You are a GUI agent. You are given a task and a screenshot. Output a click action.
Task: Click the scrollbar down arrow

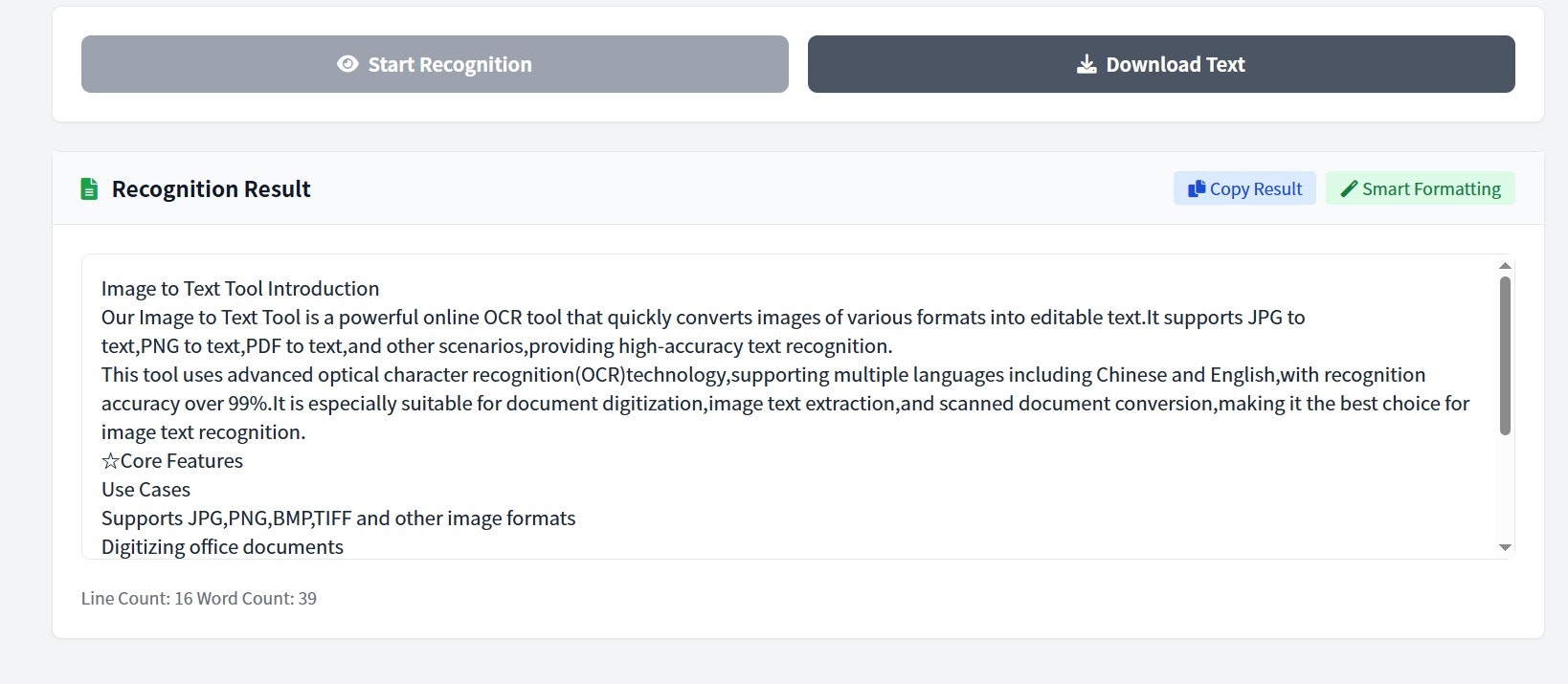pos(1504,547)
